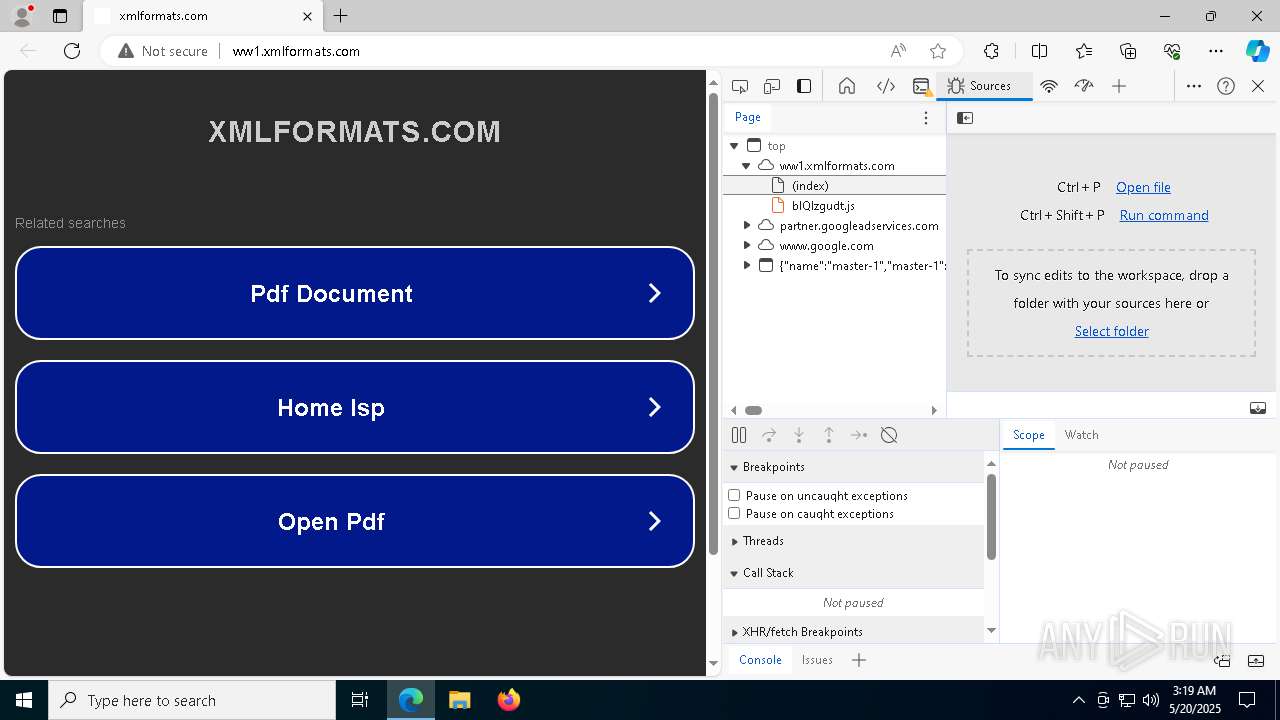Expand the Threads section
Viewport: 1280px width, 720px height.
click(x=734, y=541)
